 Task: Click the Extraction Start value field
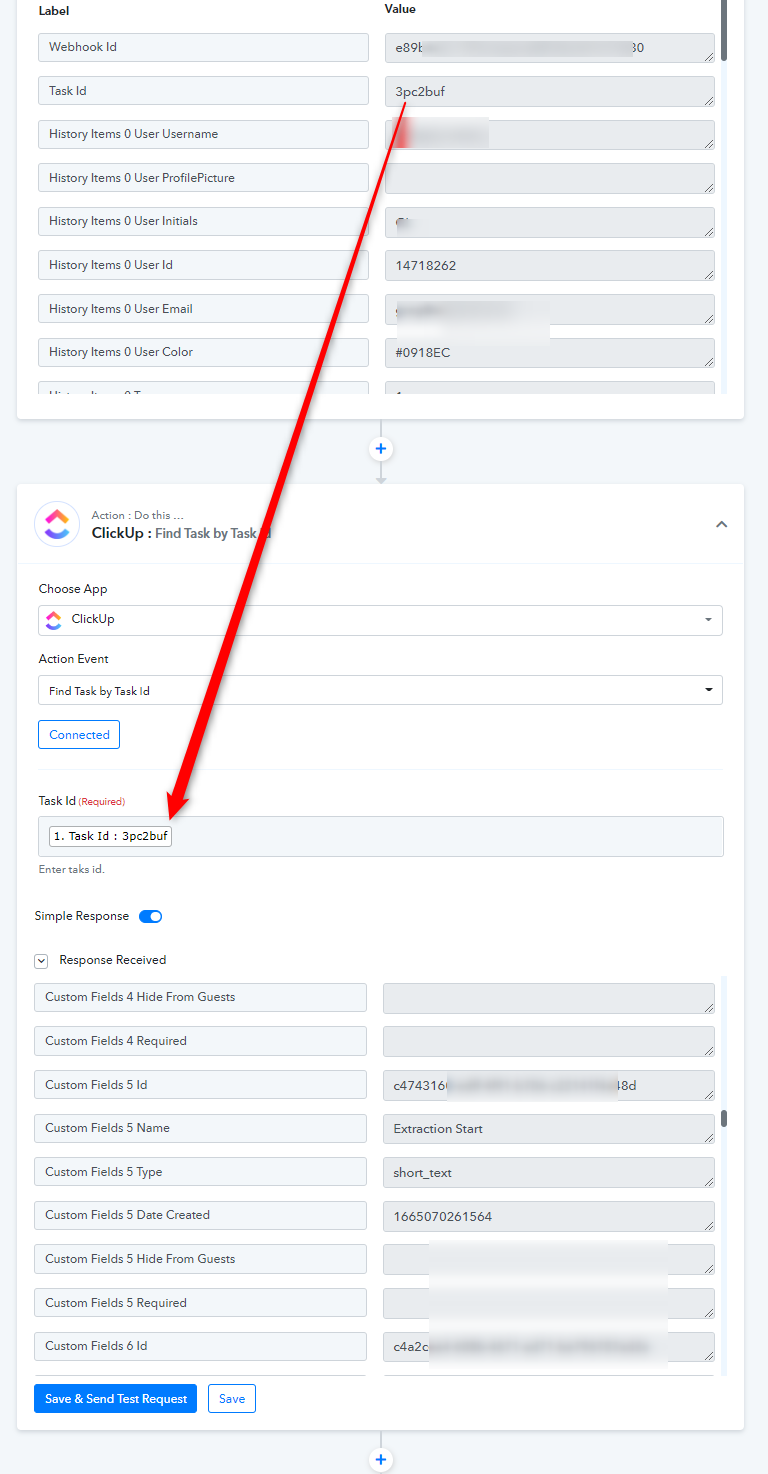tap(549, 1129)
